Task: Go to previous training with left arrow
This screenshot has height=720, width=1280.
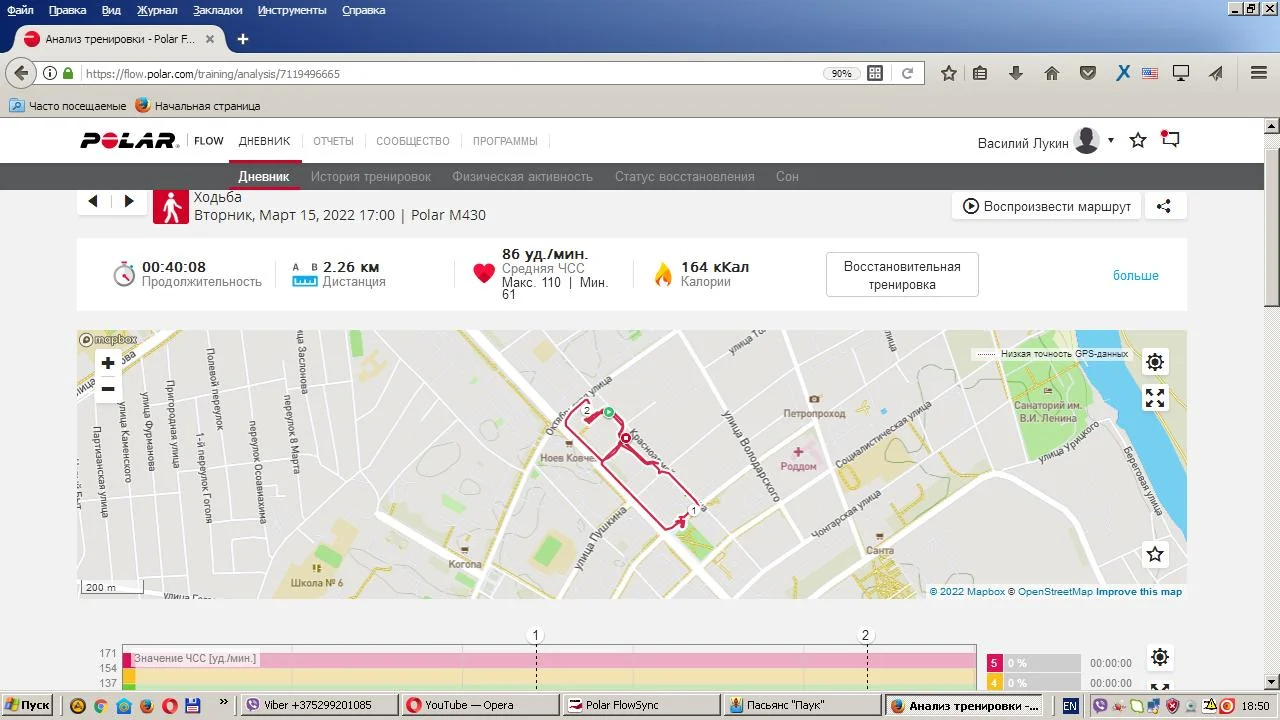Action: (93, 201)
